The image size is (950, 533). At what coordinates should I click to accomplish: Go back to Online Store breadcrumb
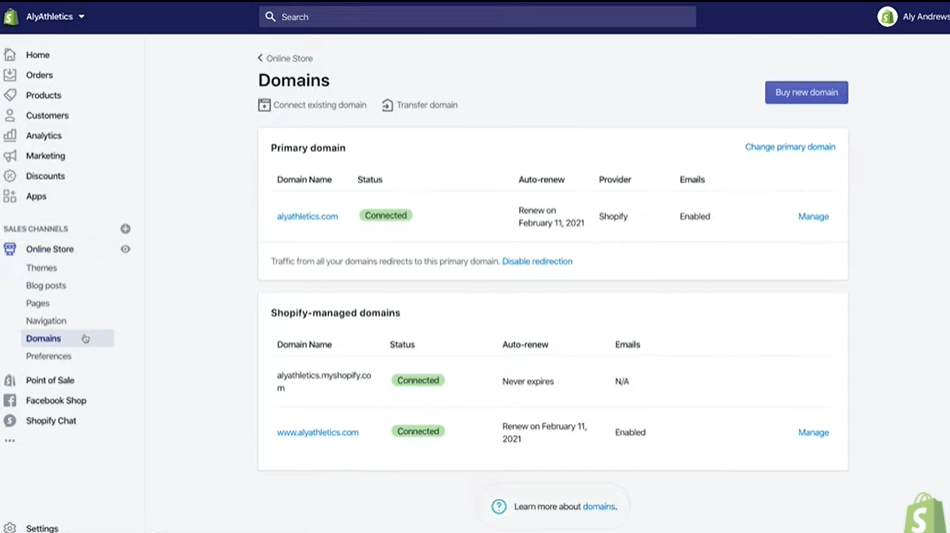(290, 58)
